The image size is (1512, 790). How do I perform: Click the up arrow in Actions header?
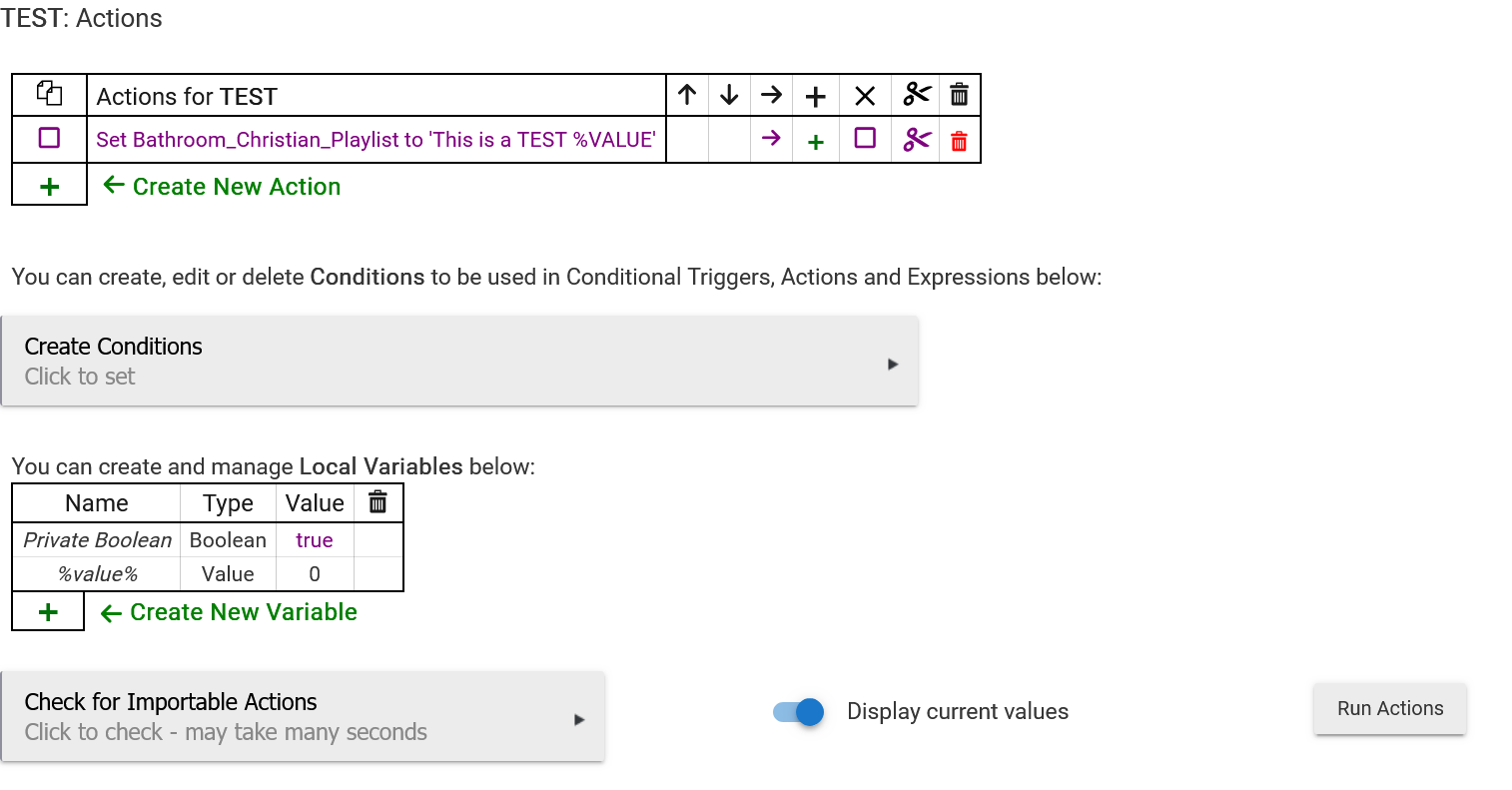point(687,95)
